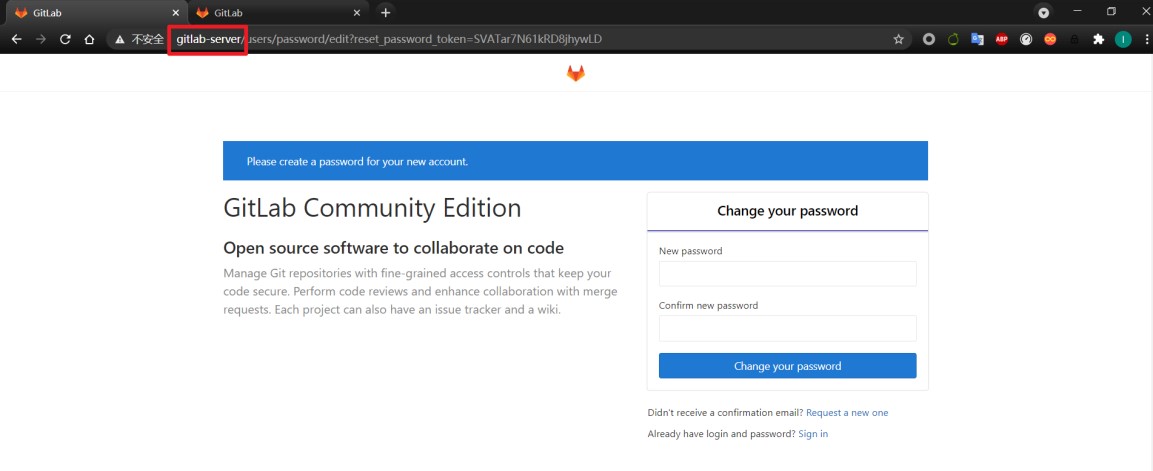The height and width of the screenshot is (471, 1153).
Task: Click the GitLab fox logo on the page
Action: coord(575,73)
